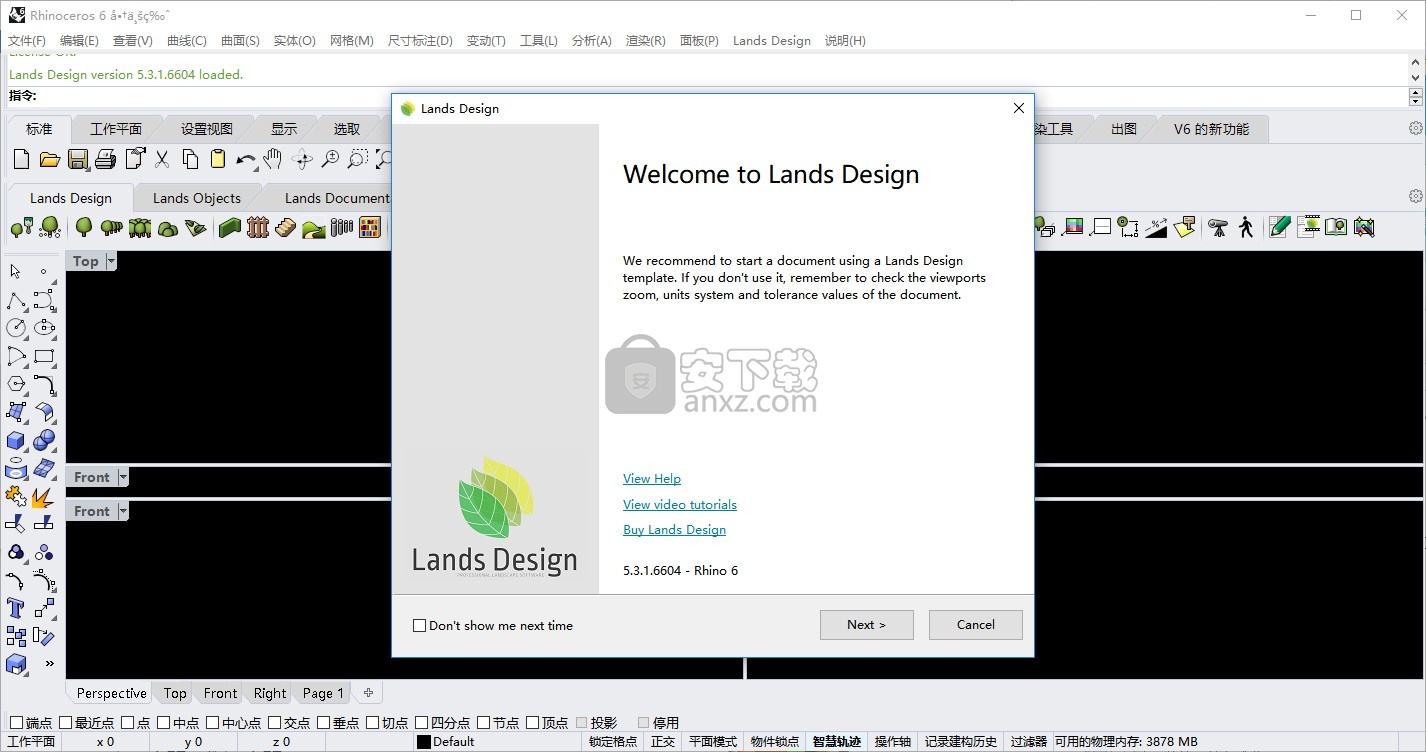Click the Stairs icon

[x=286, y=227]
